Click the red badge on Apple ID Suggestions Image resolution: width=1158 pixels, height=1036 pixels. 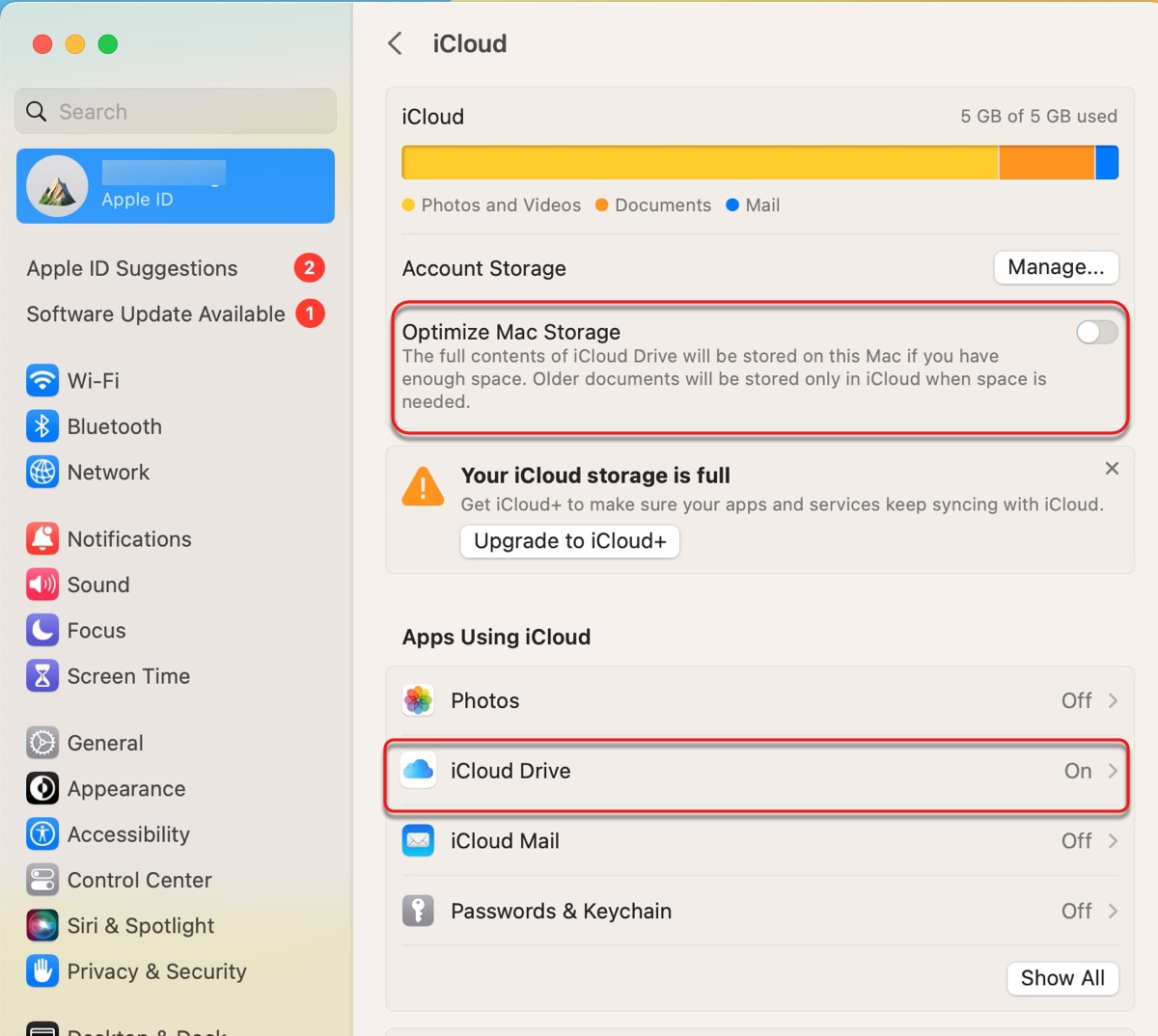[310, 268]
